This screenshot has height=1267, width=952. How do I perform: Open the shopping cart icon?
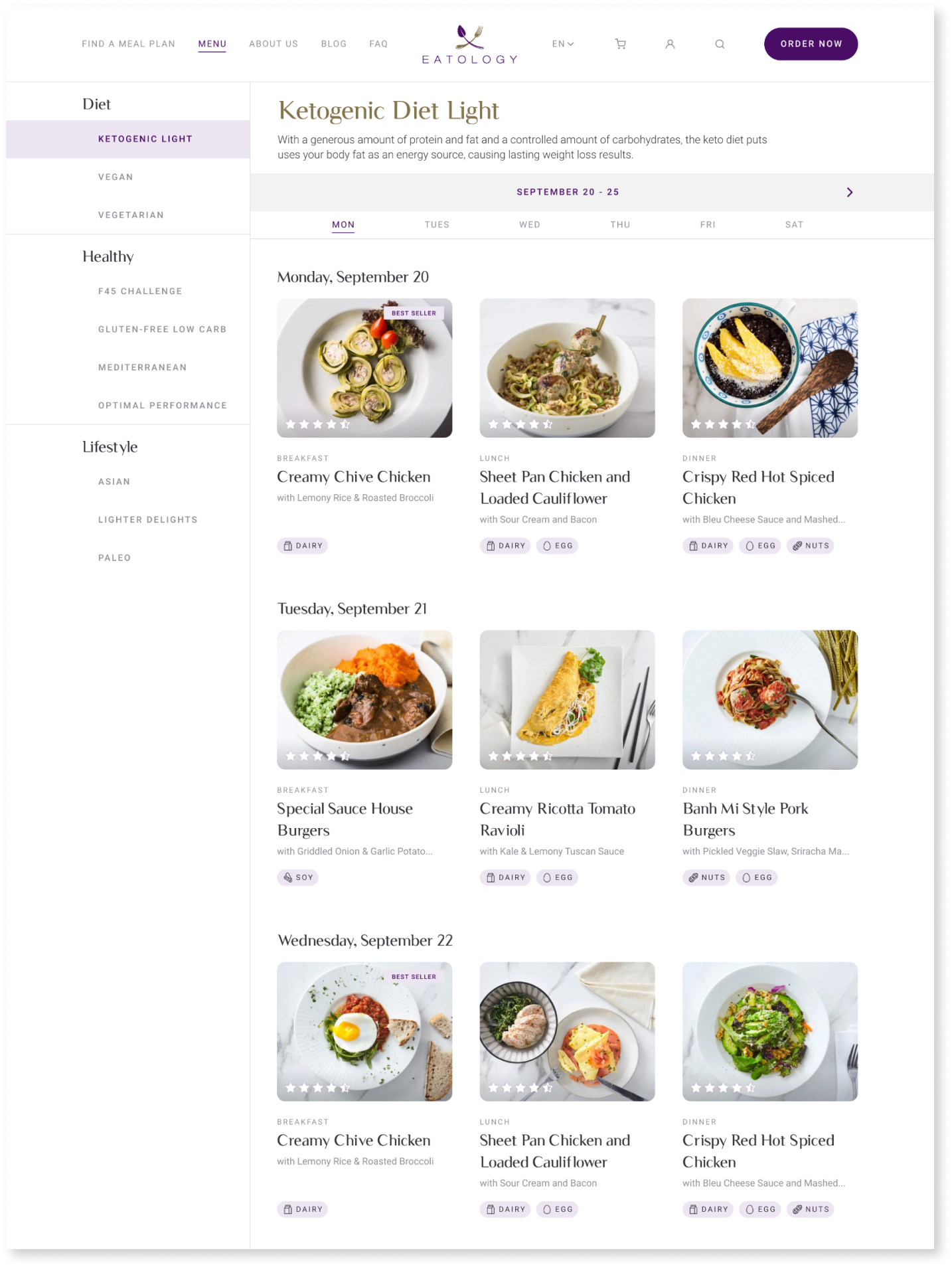tap(620, 44)
